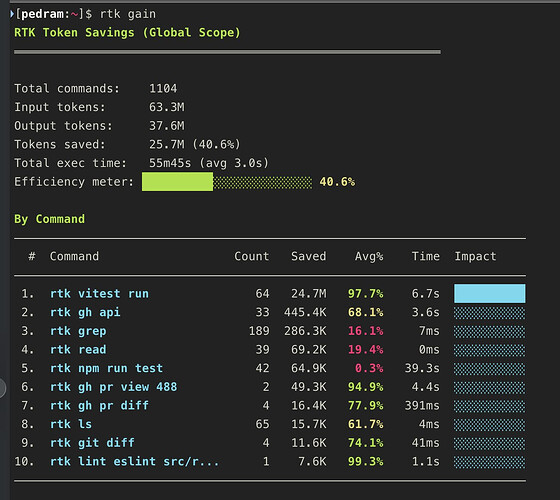Click the red 0.3% average value
Screen dimensions: 560x500
369,368
